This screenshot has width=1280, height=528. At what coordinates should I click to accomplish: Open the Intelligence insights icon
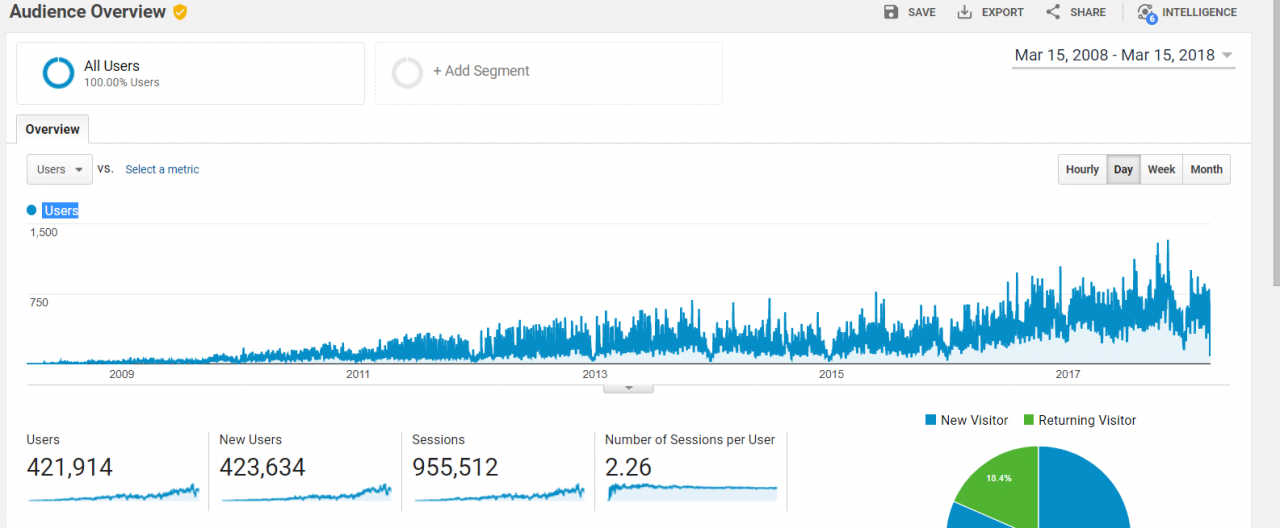(1147, 13)
